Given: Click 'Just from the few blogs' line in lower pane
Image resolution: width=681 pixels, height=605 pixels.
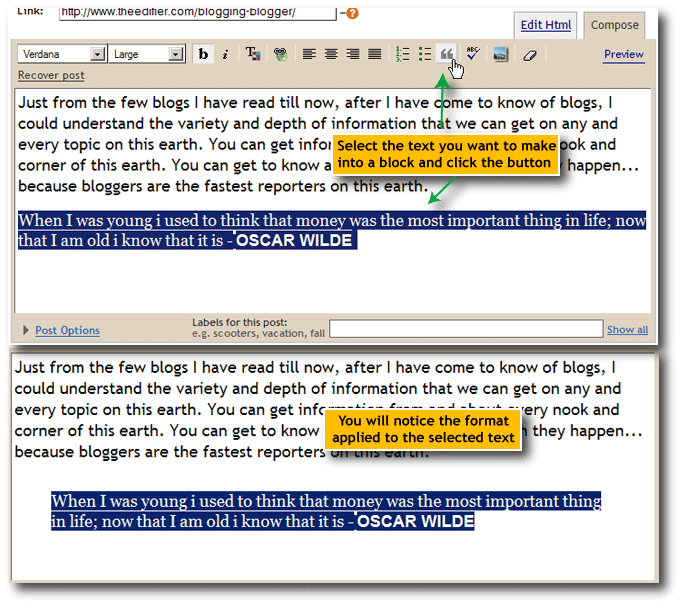Looking at the screenshot, I should tap(315, 367).
